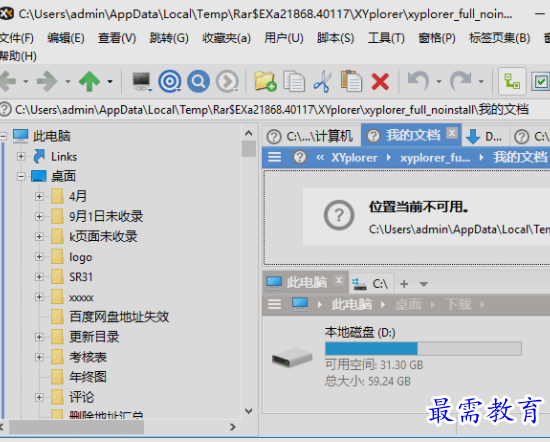The height and width of the screenshot is (442, 550).
Task: Click the D: drive usage bar
Action: (423, 349)
